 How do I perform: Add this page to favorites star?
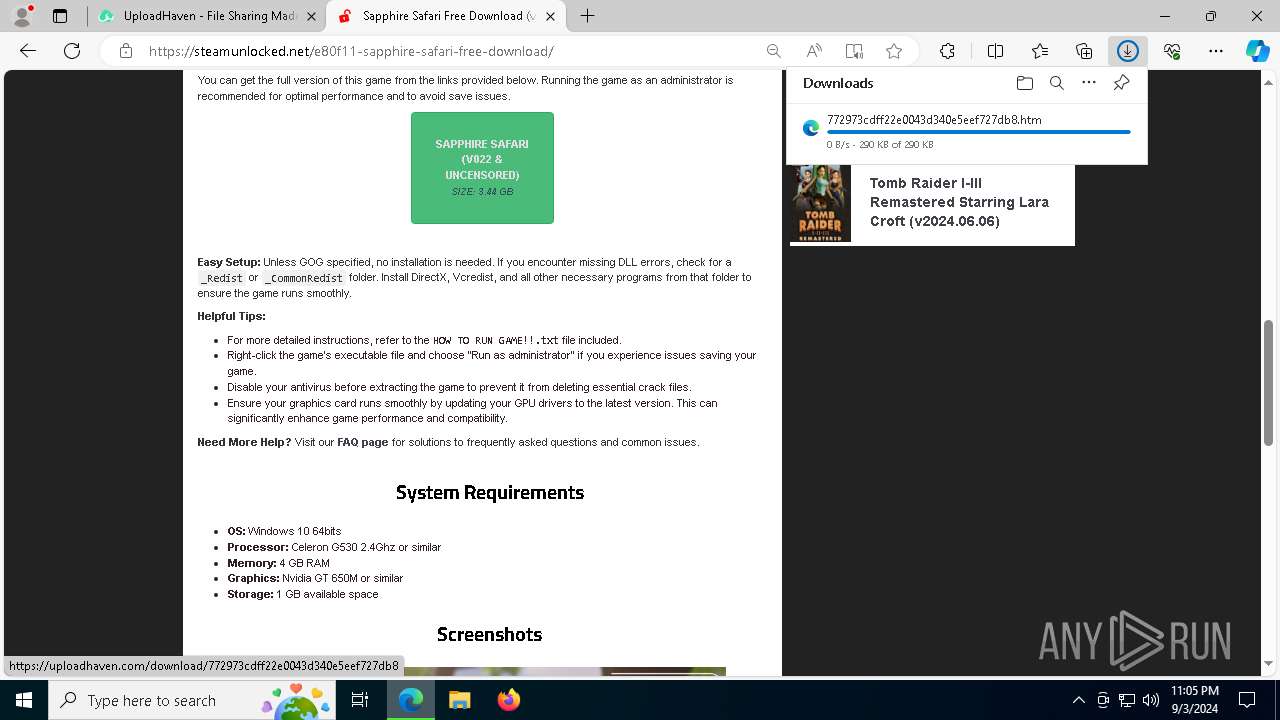click(x=894, y=51)
